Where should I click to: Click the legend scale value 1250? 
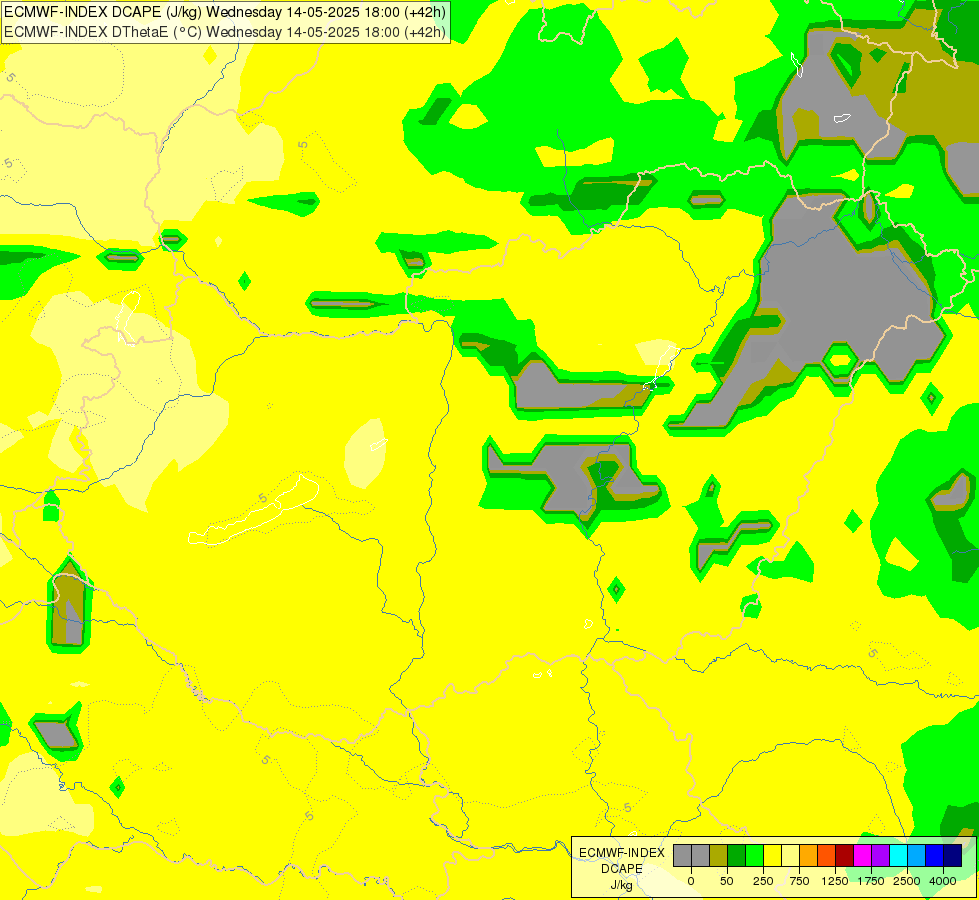pos(835,881)
